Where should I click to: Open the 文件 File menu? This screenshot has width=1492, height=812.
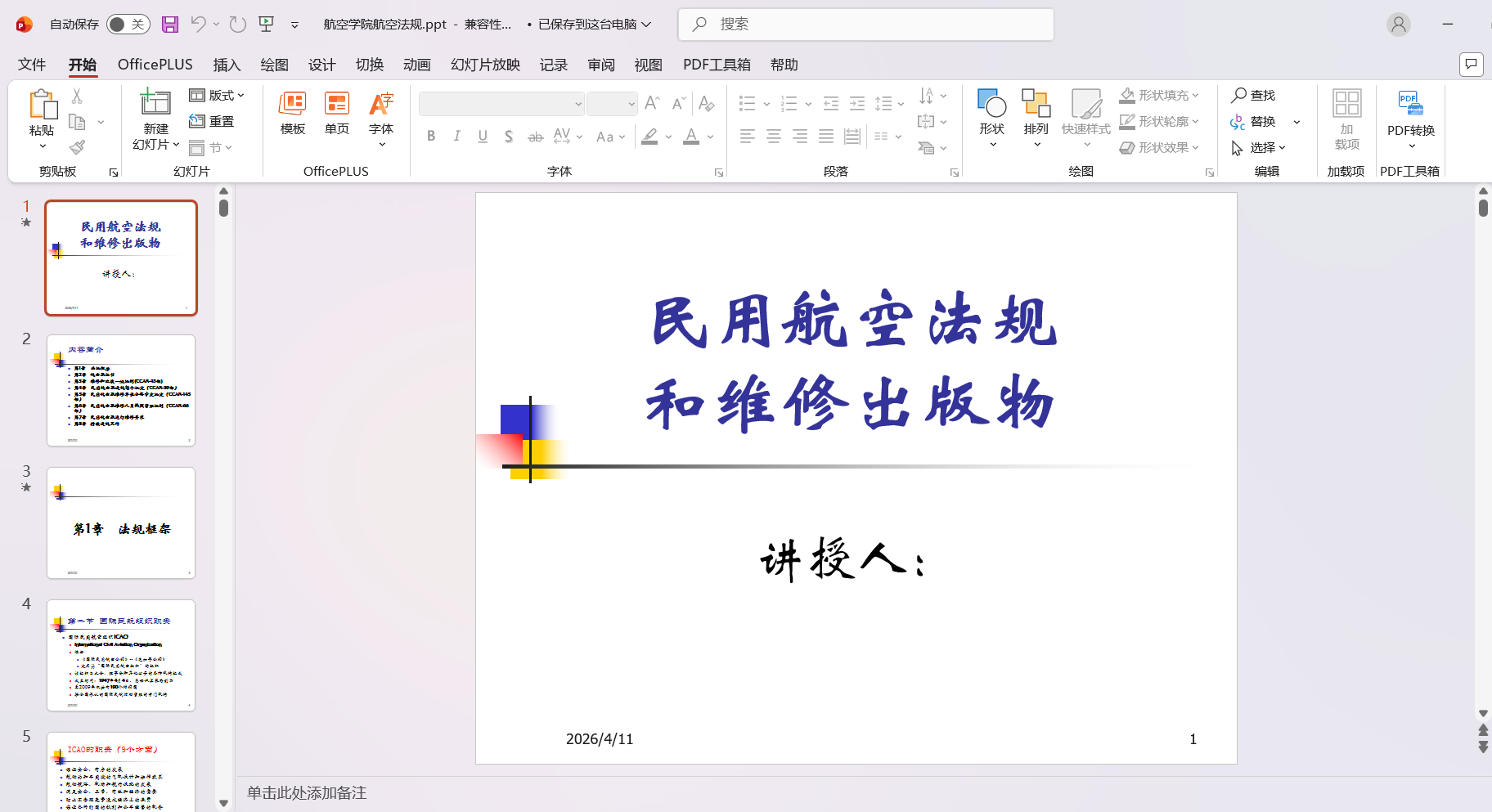(x=32, y=65)
